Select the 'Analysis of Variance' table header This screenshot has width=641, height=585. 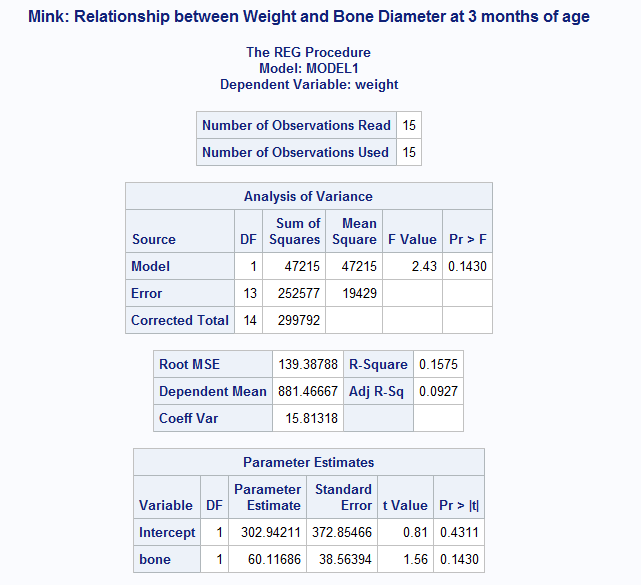pos(308,196)
